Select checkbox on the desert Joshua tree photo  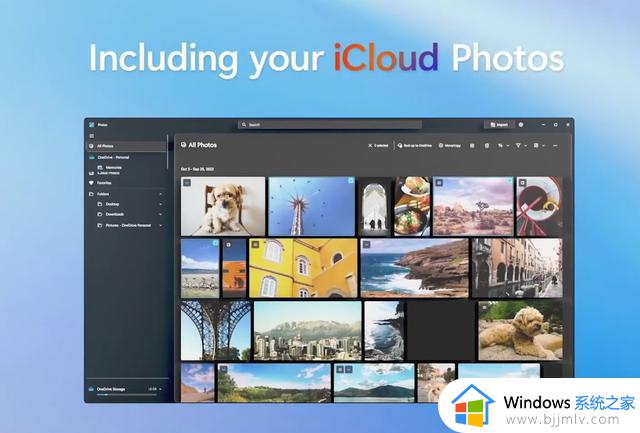point(439,183)
